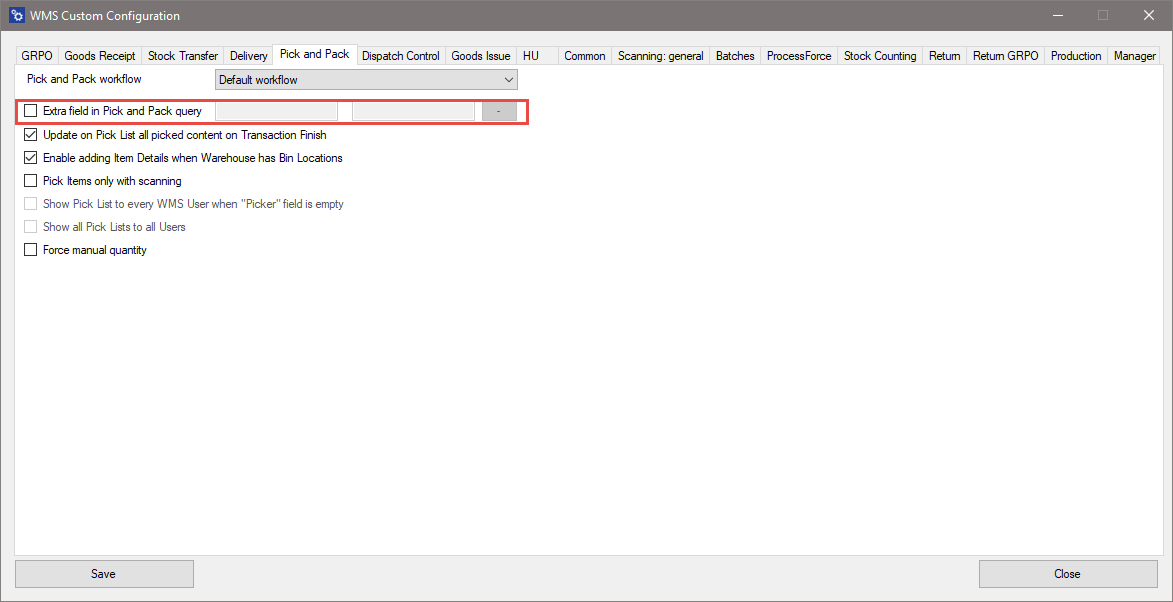Select the Delivery tab
This screenshot has height=602, width=1173.
coord(249,56)
